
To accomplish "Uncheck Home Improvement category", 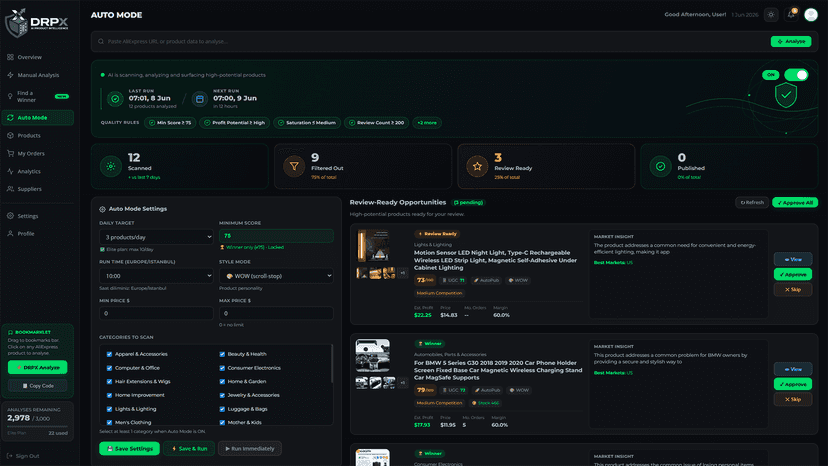I will click(109, 395).
